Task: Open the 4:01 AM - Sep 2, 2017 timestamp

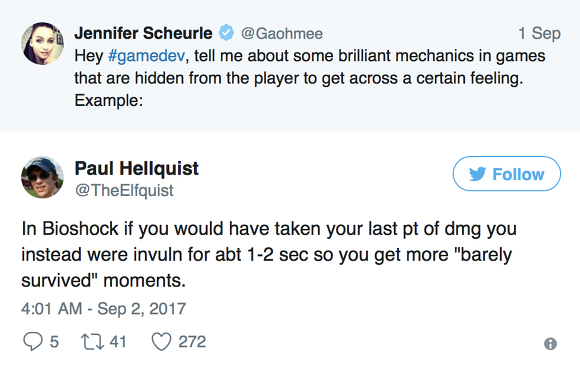Action: 104,309
